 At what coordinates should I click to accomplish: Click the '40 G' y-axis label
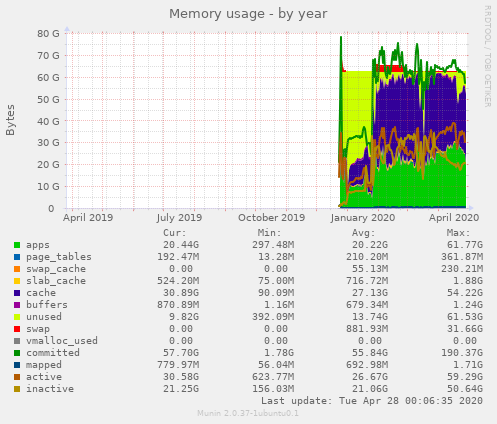[49, 121]
